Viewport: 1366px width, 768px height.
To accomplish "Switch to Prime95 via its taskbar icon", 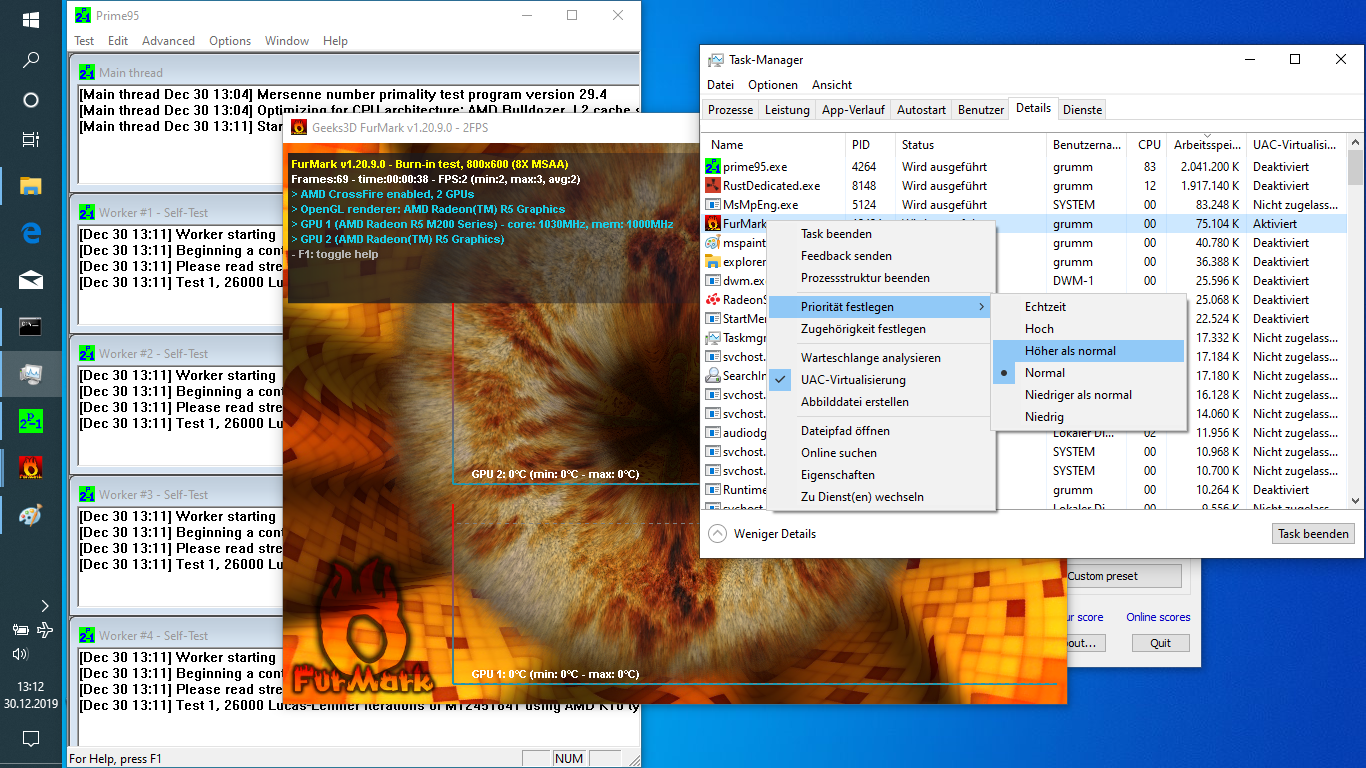I will point(31,420).
